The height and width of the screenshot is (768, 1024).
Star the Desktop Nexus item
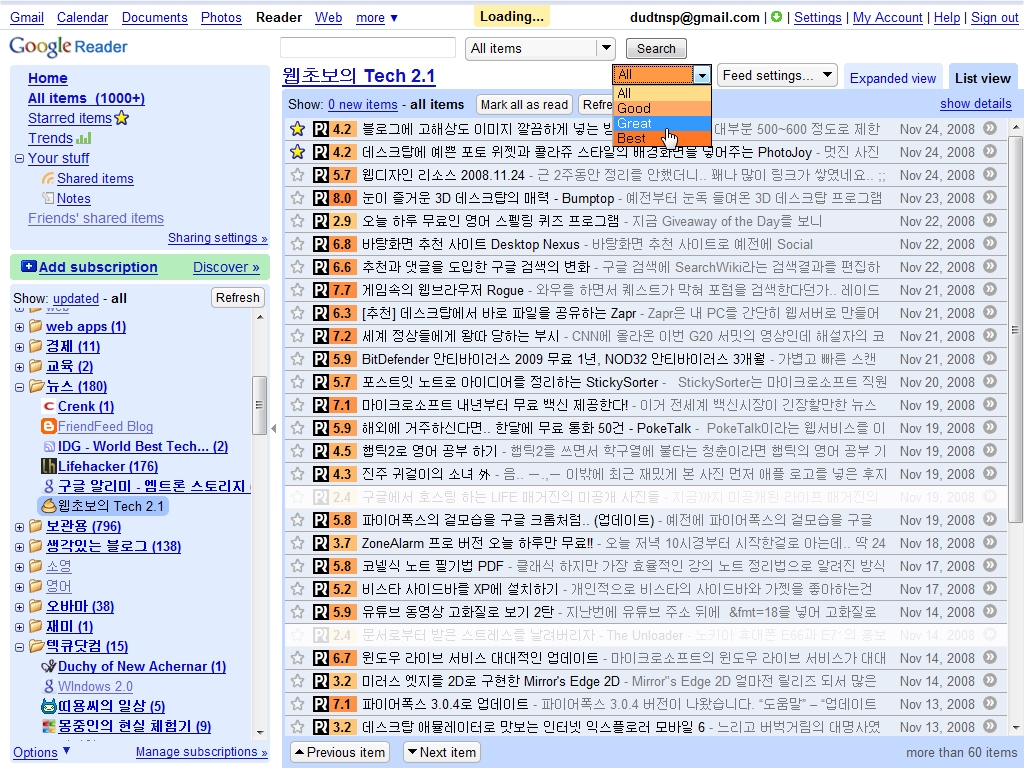pyautogui.click(x=297, y=244)
